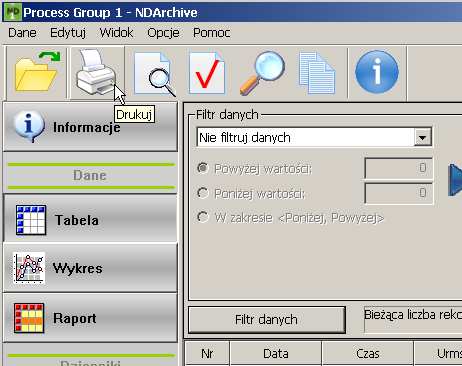Click the Nie filtruj danych combo box

[x=314, y=137]
